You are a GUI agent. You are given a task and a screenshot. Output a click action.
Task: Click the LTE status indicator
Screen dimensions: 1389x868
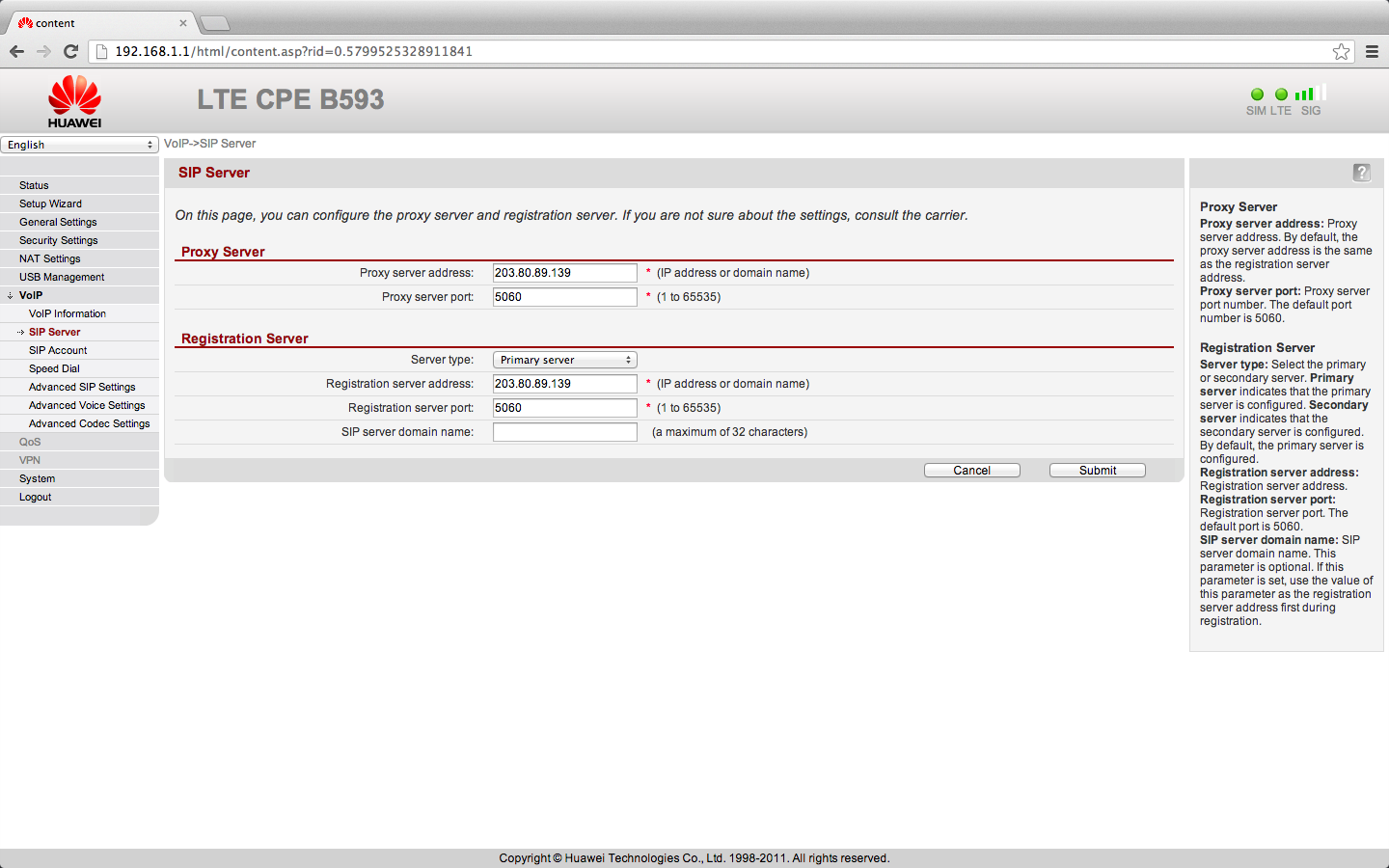pyautogui.click(x=1281, y=95)
